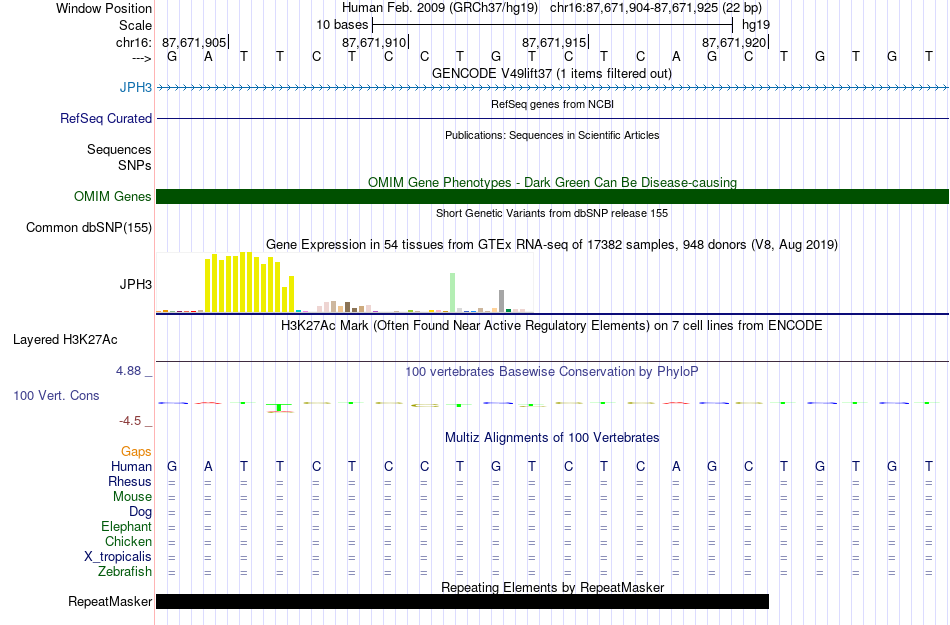Click the GTEx Gene Expression track title
950x625 pixels.
pos(552,245)
